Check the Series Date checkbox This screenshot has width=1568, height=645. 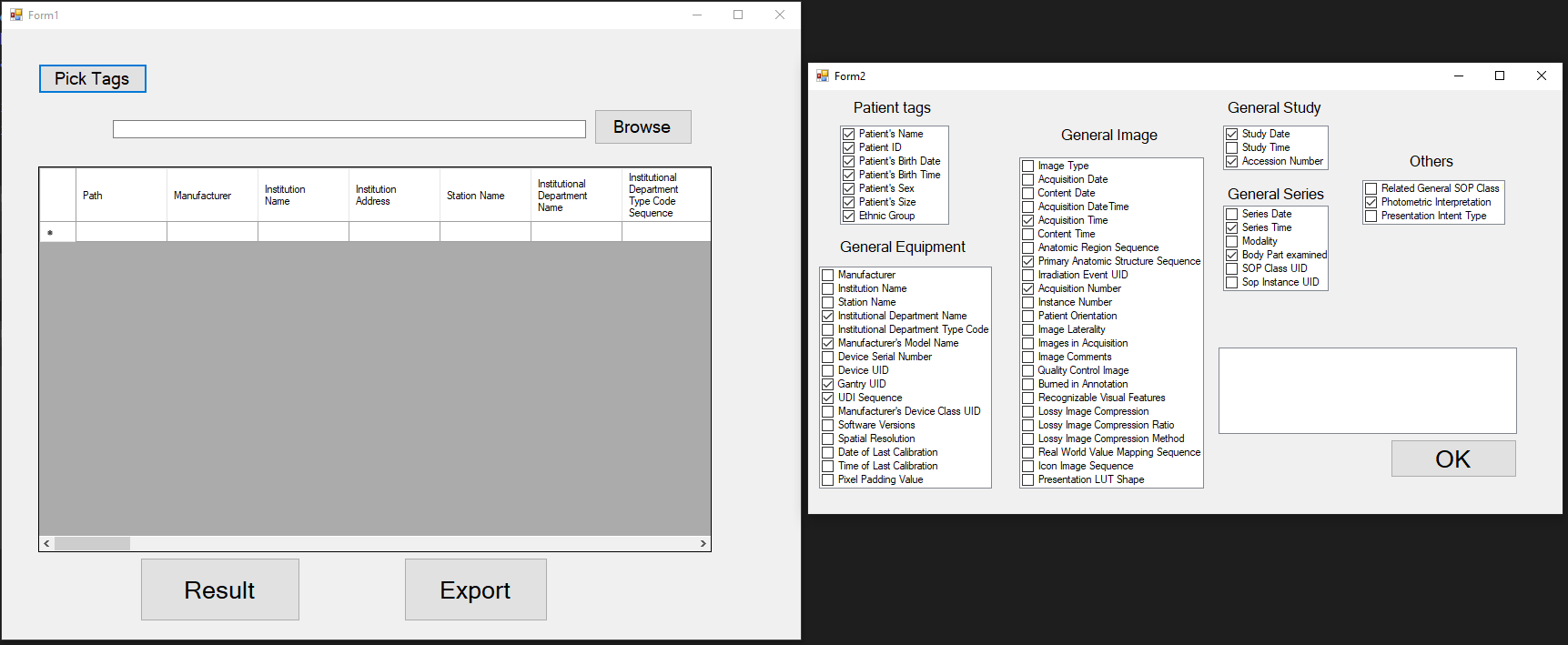pyautogui.click(x=1232, y=214)
